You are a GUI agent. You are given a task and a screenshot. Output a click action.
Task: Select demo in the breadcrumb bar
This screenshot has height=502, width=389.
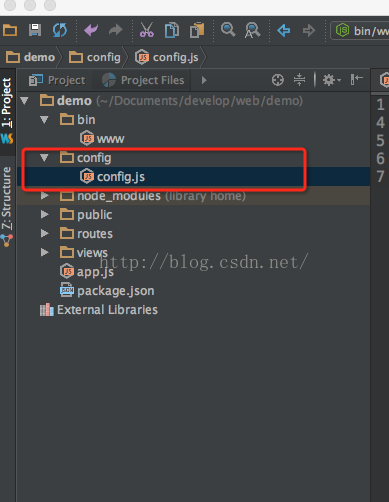[x=31, y=57]
